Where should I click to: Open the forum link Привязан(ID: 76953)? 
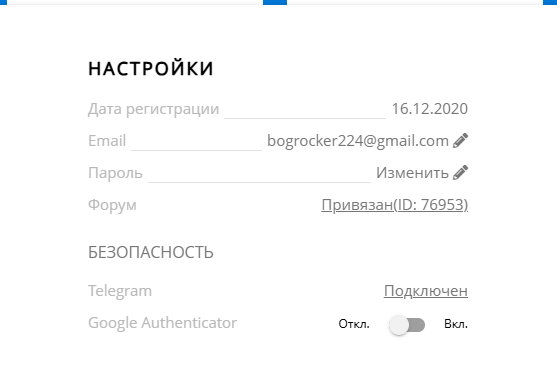coord(395,205)
